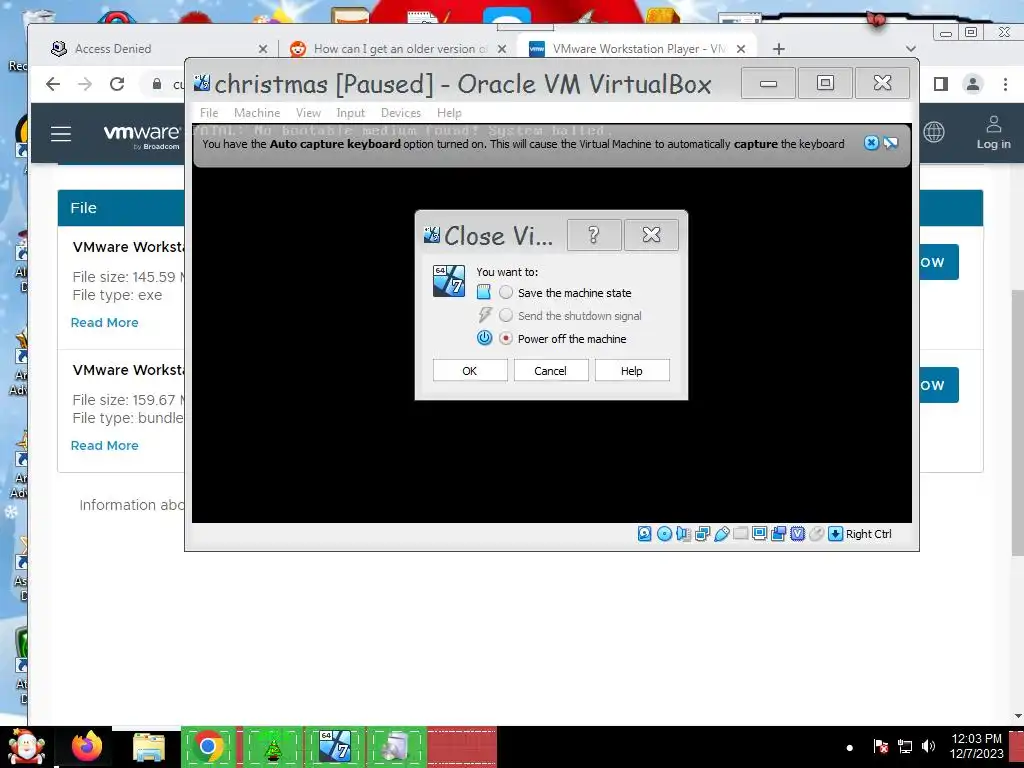Image resolution: width=1024 pixels, height=768 pixels.
Task: Click the mouse integration status icon
Action: point(816,534)
